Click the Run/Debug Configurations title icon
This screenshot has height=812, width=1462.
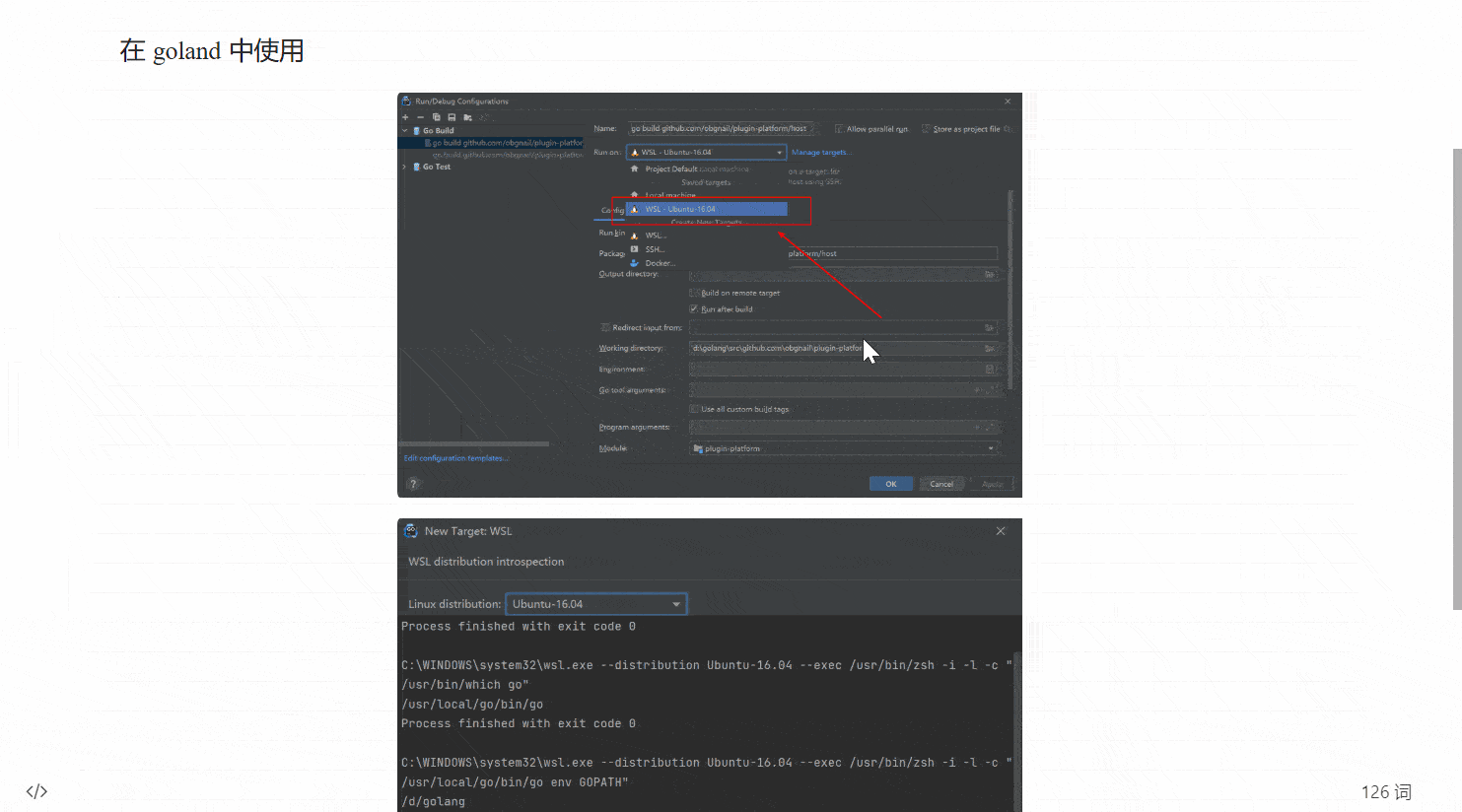pos(406,101)
